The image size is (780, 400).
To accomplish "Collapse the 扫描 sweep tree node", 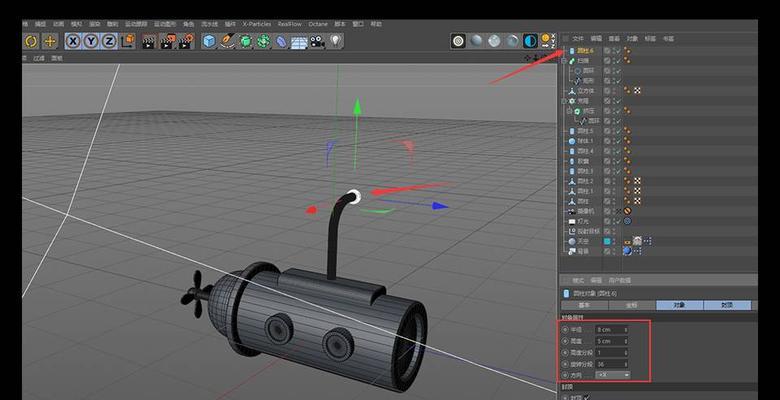I will (564, 61).
